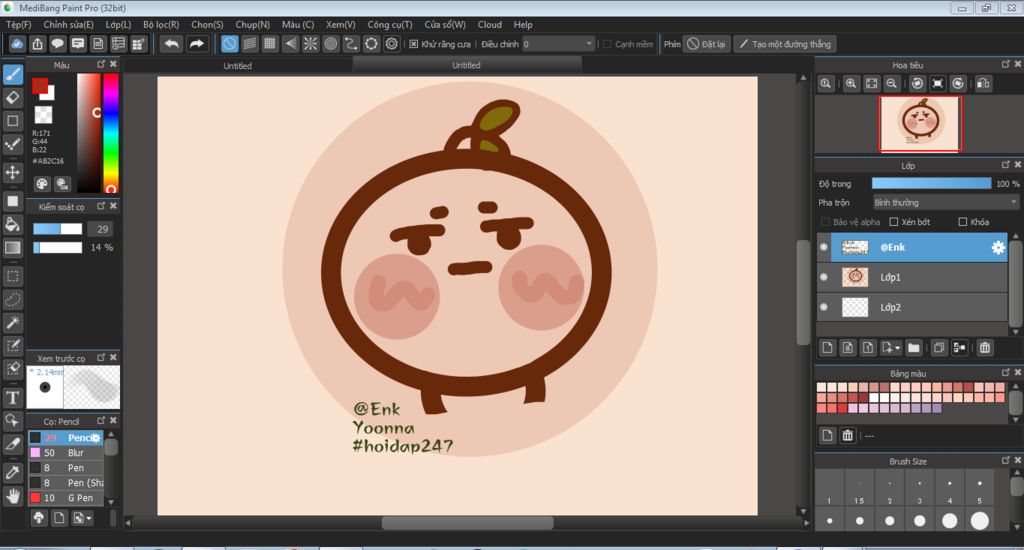Click the Undo arrow in toolbar

172,44
